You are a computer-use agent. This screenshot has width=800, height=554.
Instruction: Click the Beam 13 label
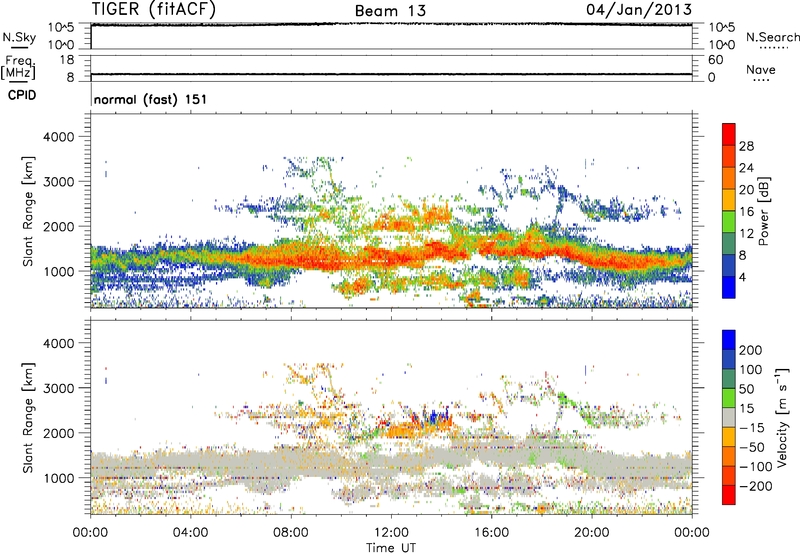coord(390,11)
